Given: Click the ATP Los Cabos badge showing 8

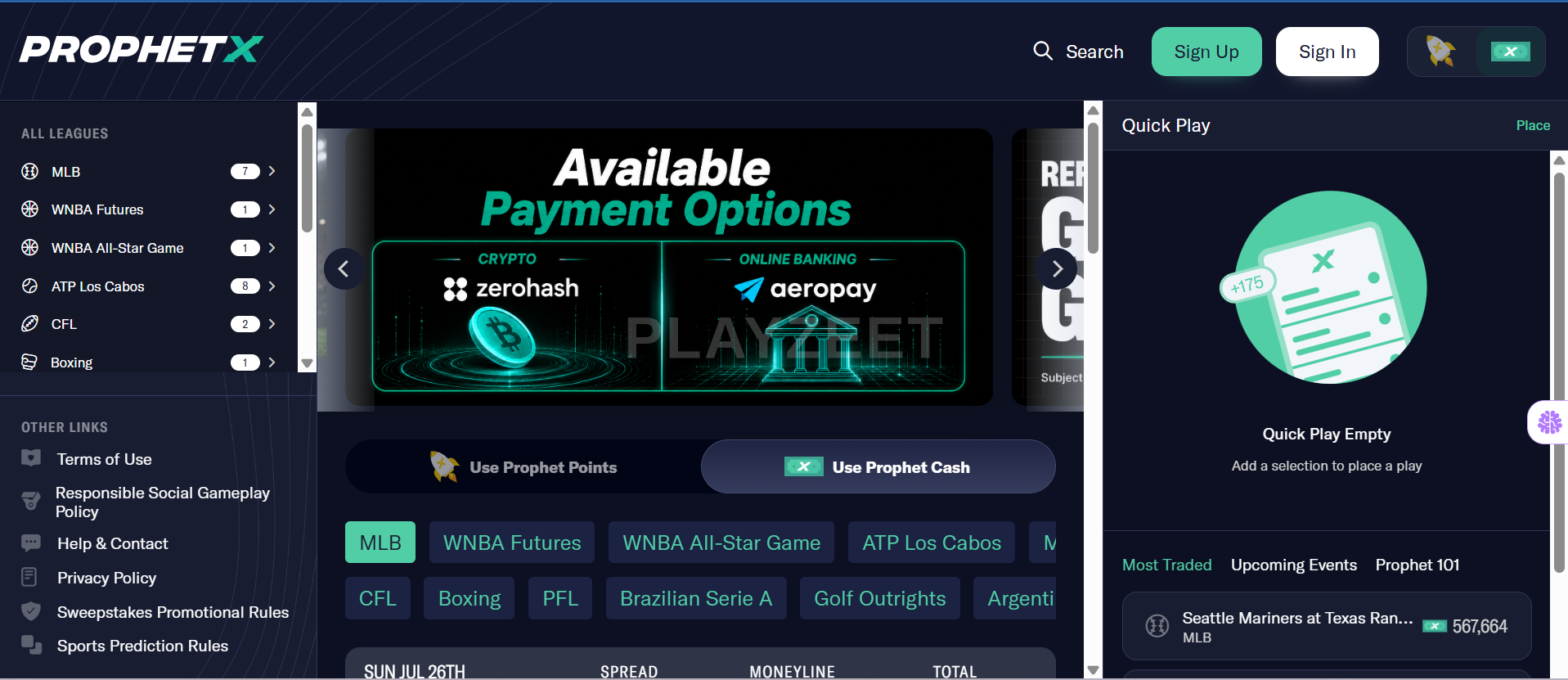Looking at the screenshot, I should (245, 286).
